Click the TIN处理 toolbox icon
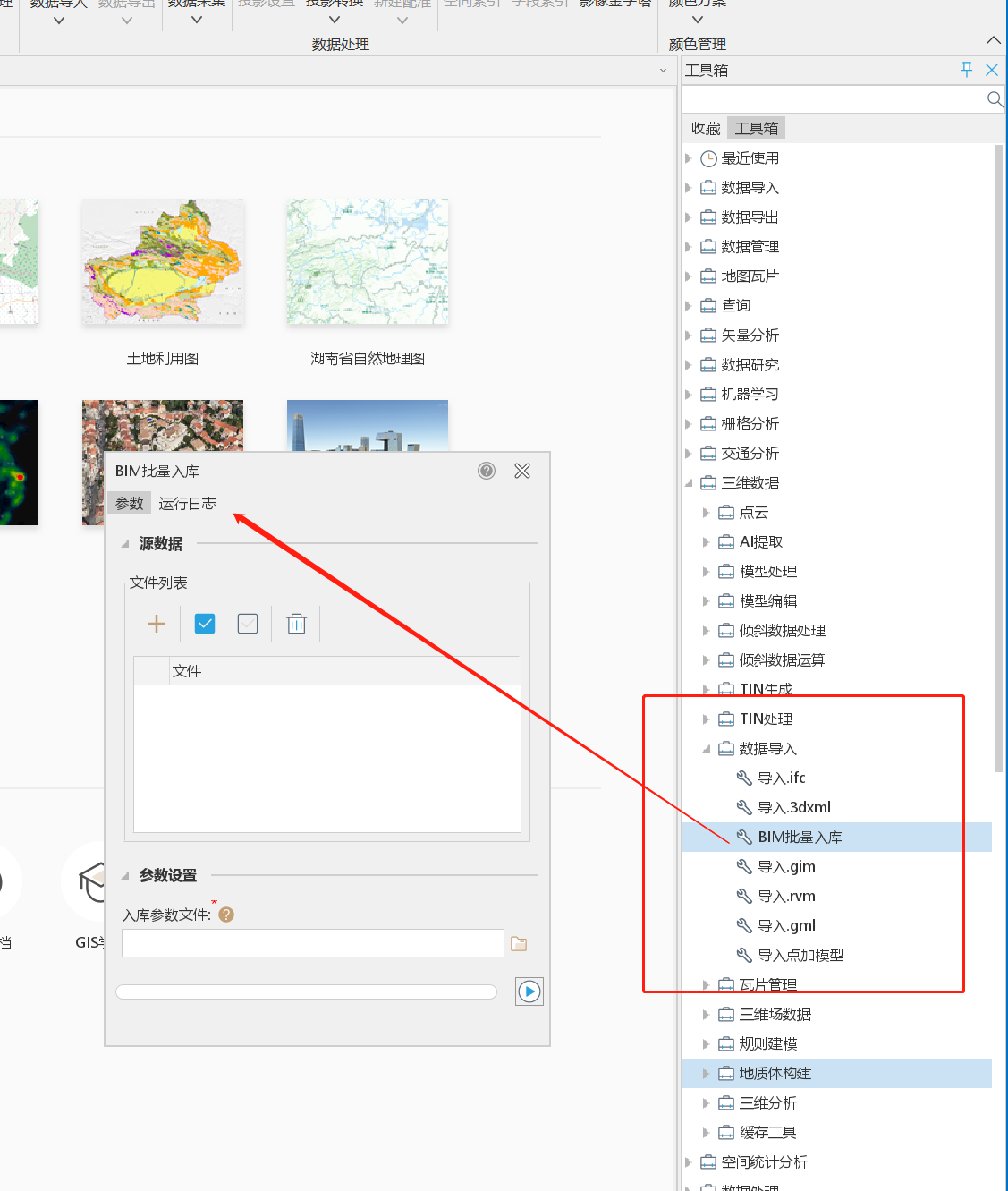Viewport: 1008px width, 1191px height. [x=726, y=719]
